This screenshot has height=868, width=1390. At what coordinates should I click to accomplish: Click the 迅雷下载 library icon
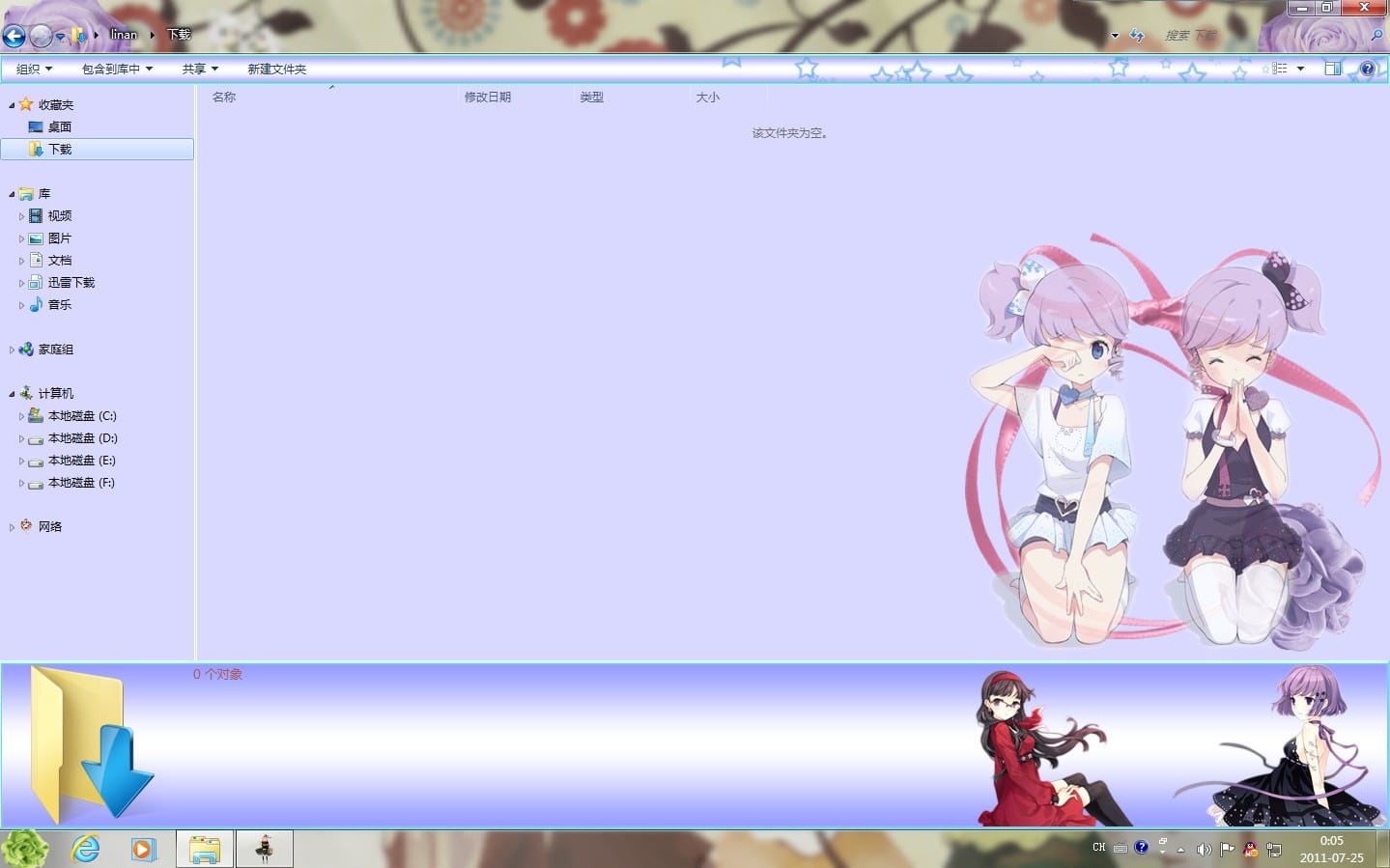[x=36, y=282]
